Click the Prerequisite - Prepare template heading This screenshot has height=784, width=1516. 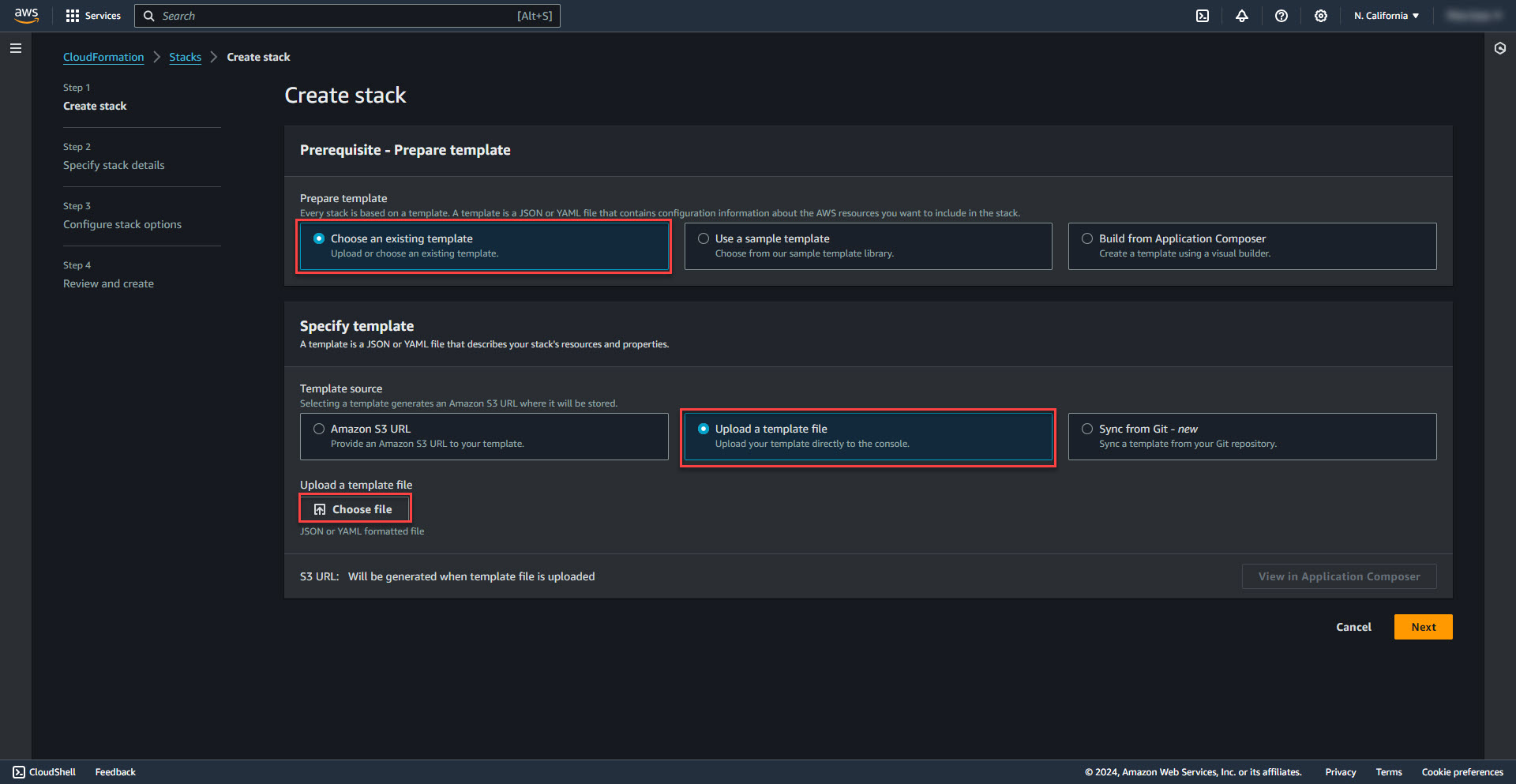tap(405, 150)
